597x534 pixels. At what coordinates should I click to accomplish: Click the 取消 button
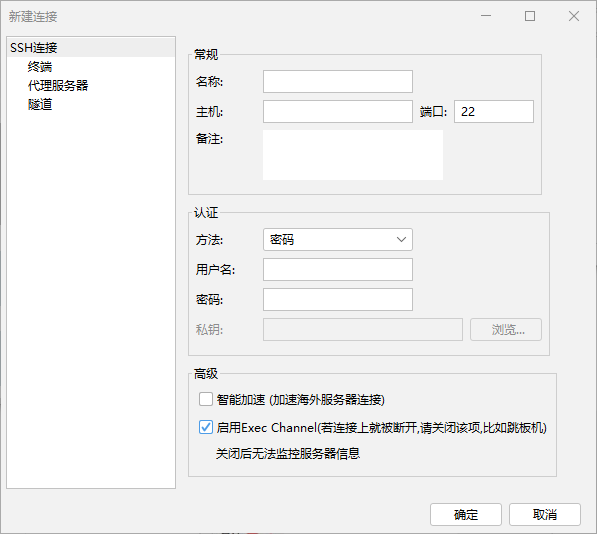click(x=545, y=515)
